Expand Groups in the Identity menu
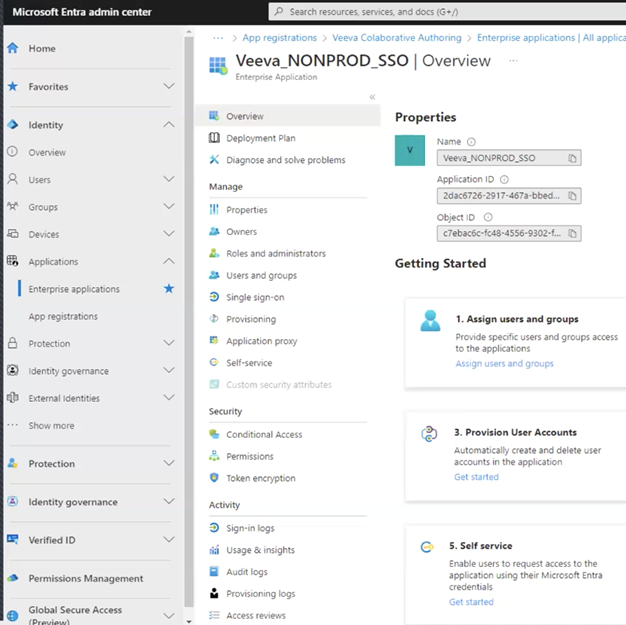Viewport: 626px width, 625px height. pos(169,206)
